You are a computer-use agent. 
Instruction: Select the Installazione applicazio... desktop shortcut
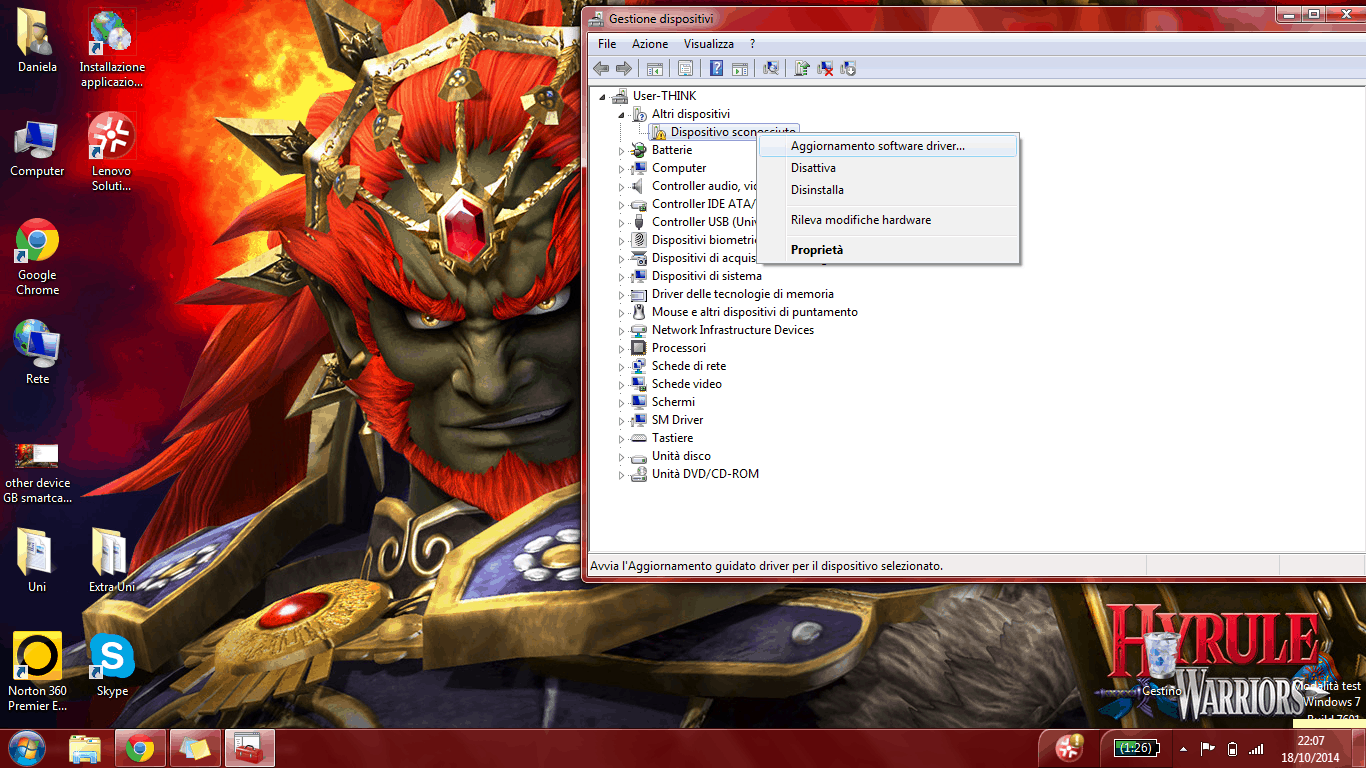tap(112, 48)
